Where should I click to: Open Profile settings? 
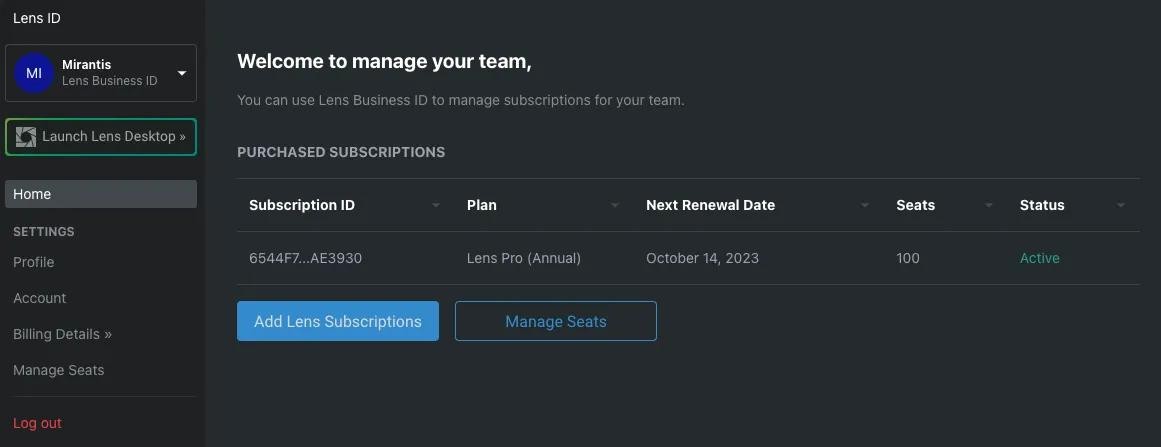pyautogui.click(x=34, y=262)
